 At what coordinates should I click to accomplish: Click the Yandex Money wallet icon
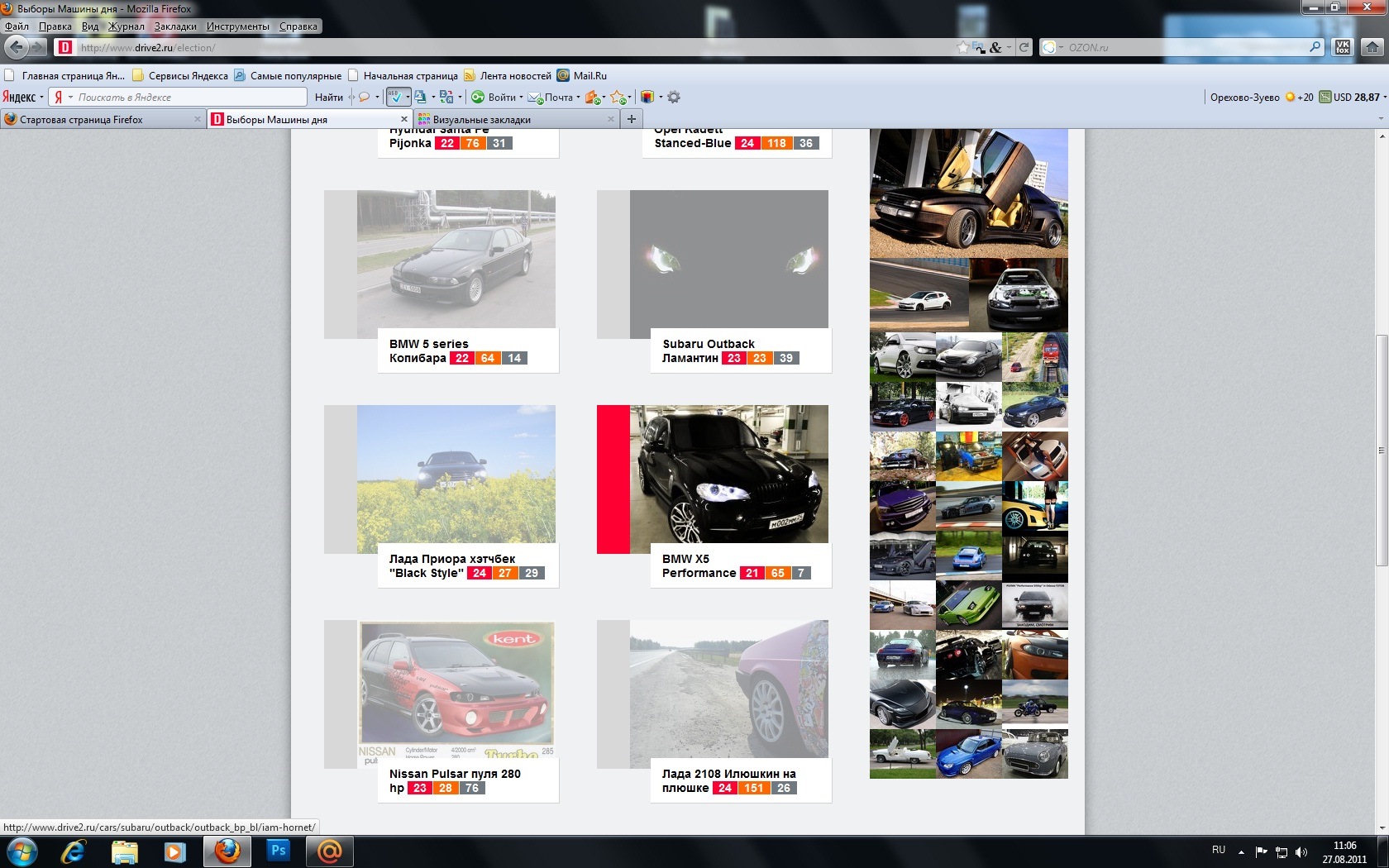click(x=592, y=97)
